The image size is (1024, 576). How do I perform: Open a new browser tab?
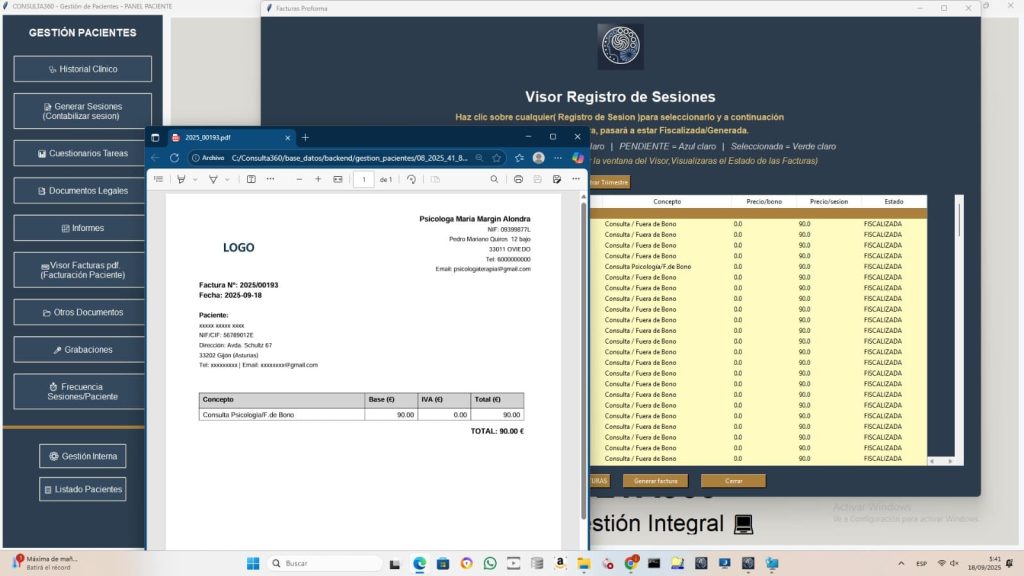[x=306, y=137]
